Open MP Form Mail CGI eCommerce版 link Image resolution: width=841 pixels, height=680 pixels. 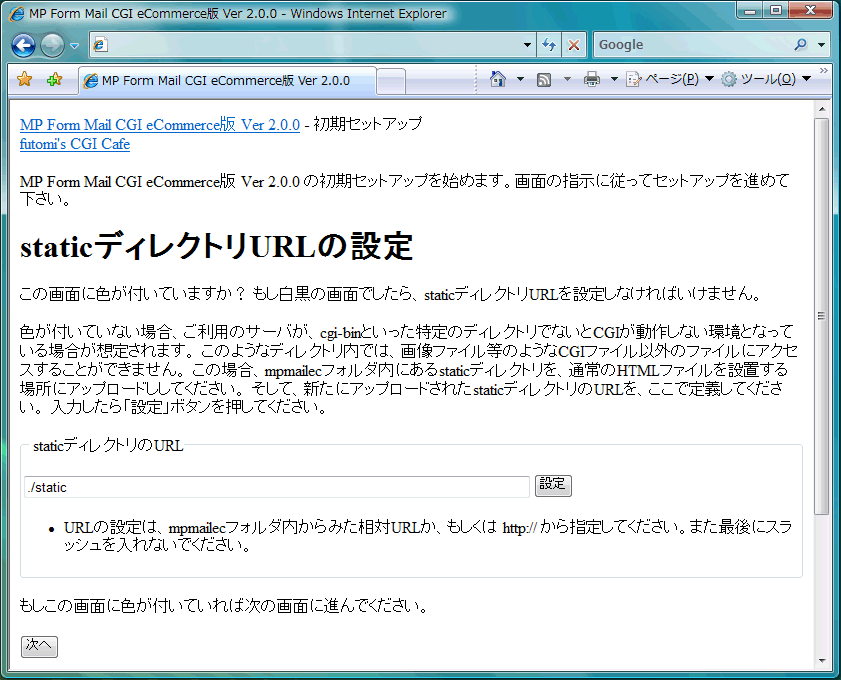160,124
